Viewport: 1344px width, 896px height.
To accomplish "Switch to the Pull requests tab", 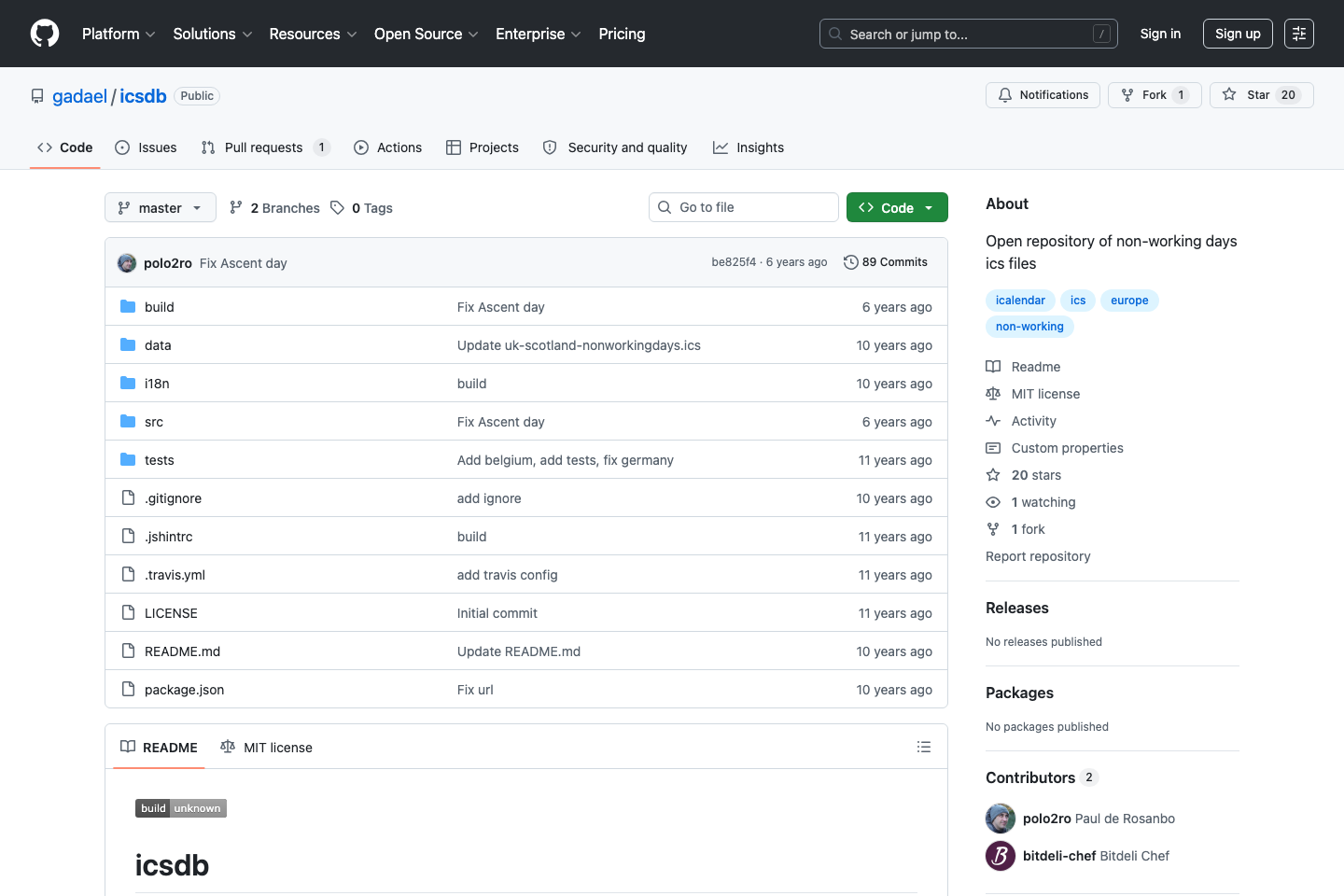I will pos(264,147).
